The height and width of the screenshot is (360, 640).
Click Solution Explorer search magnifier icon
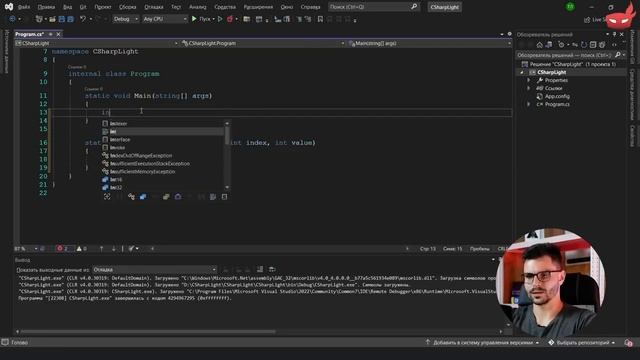coord(618,55)
